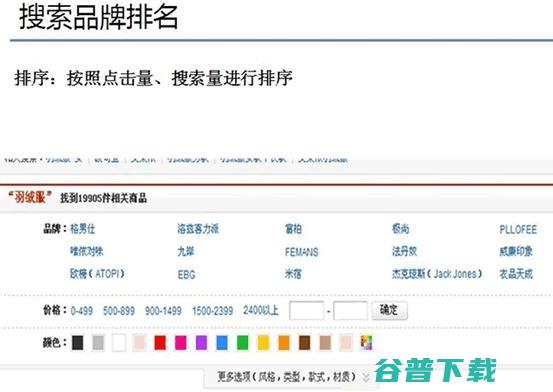Select brand 法丹奴
This screenshot has height=392, width=553.
[x=405, y=252]
